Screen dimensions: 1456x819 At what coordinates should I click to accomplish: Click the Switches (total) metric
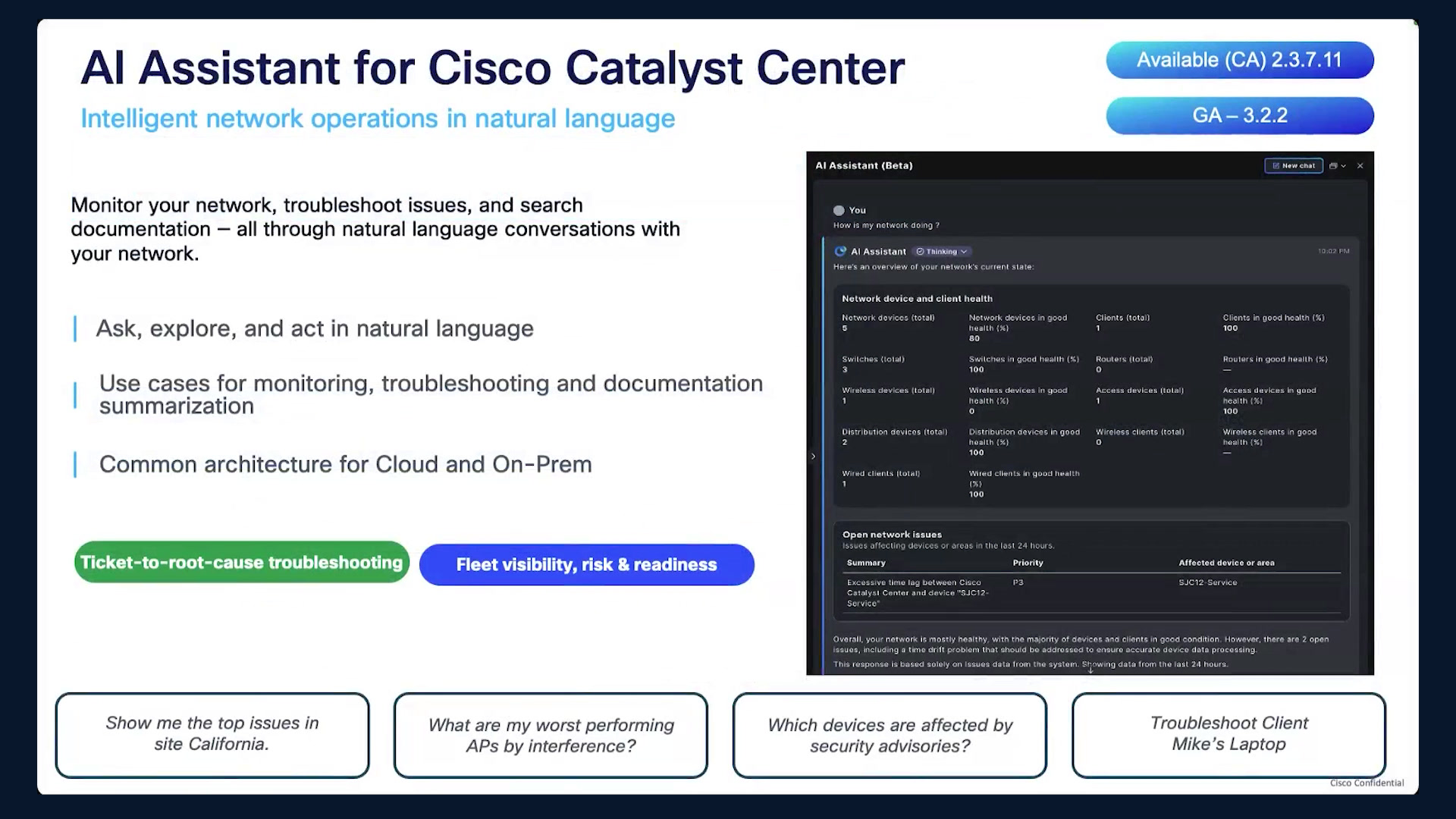pos(873,365)
